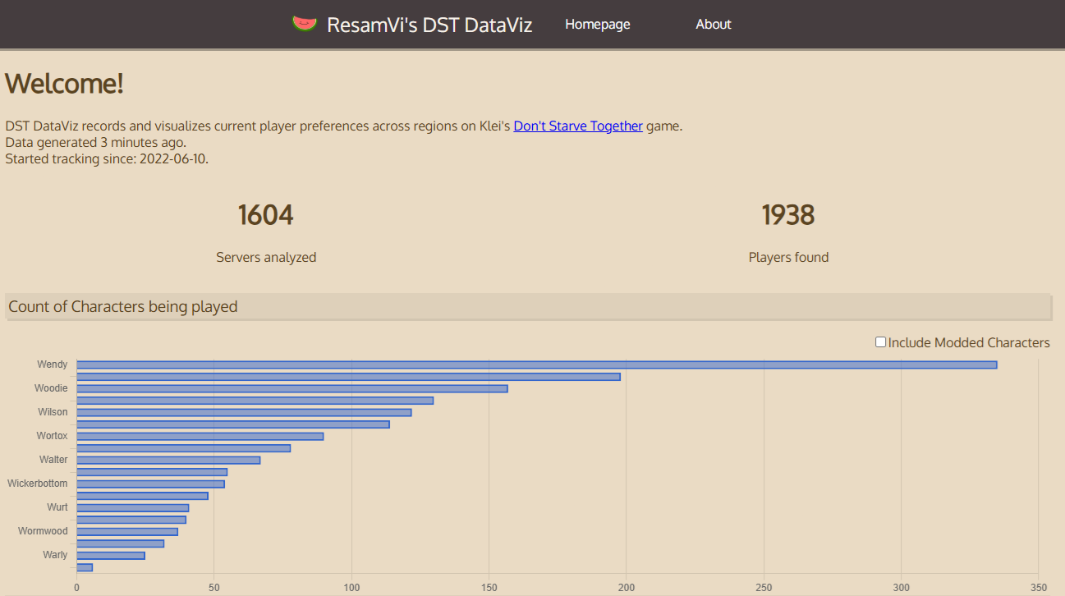Click the Include Modded Characters label text
This screenshot has width=1065, height=596.
(968, 342)
